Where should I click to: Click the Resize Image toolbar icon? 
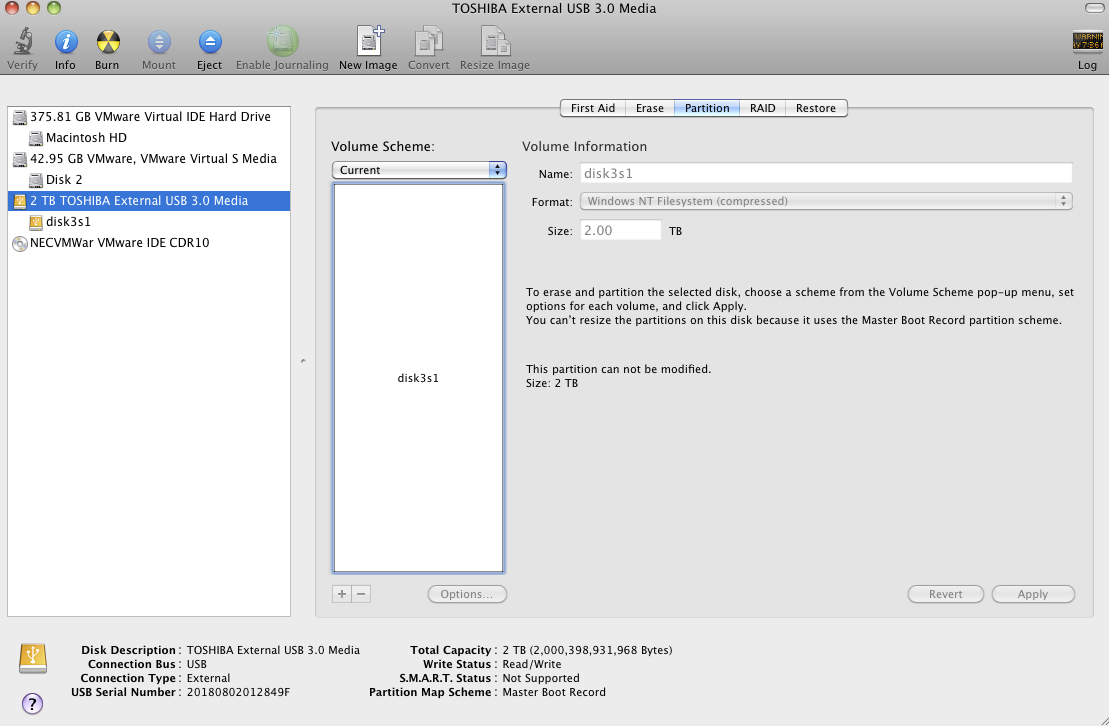point(495,41)
